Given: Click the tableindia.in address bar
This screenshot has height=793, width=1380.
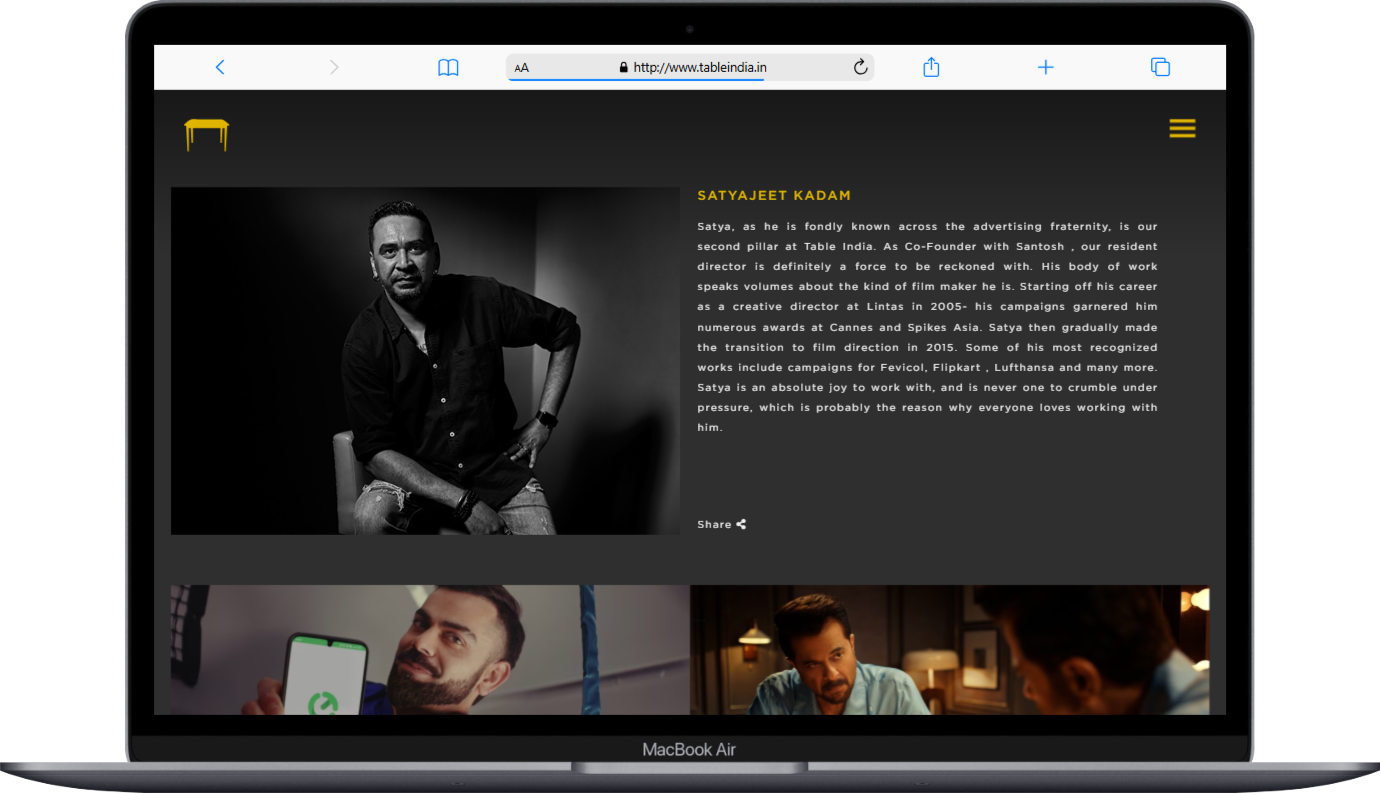Looking at the screenshot, I should click(691, 67).
